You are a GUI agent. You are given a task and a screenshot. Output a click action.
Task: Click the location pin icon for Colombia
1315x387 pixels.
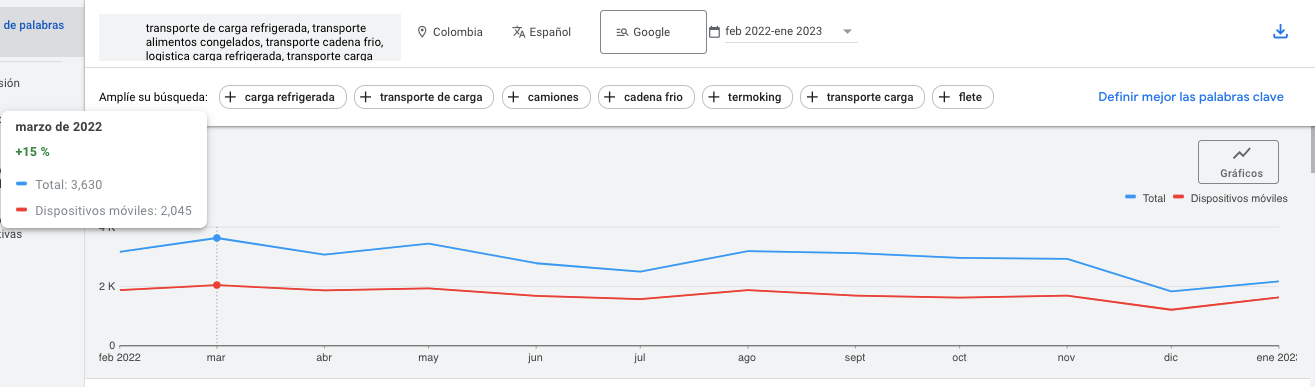point(422,32)
